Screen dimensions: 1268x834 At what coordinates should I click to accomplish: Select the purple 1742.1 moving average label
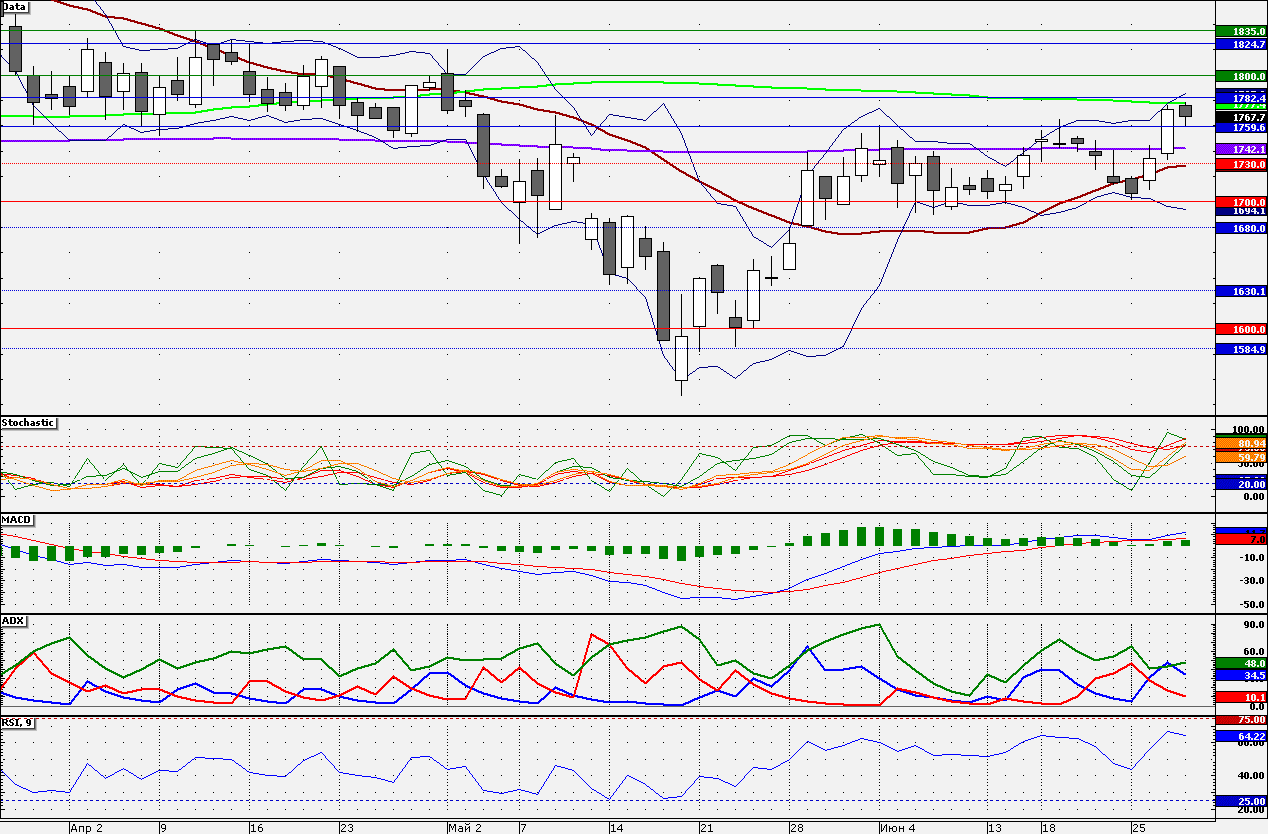tap(1241, 148)
